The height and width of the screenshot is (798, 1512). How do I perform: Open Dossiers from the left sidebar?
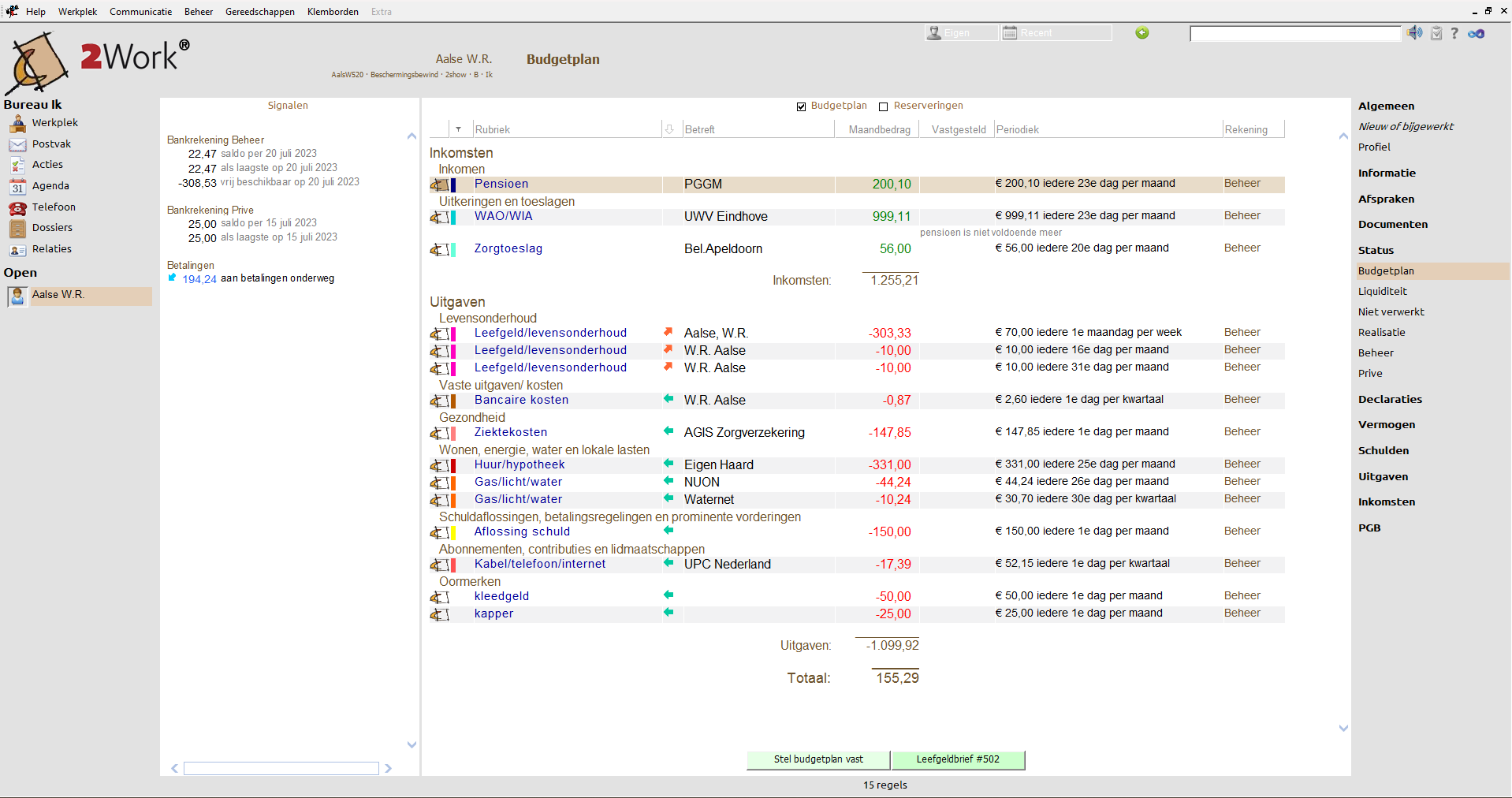pyautogui.click(x=52, y=227)
